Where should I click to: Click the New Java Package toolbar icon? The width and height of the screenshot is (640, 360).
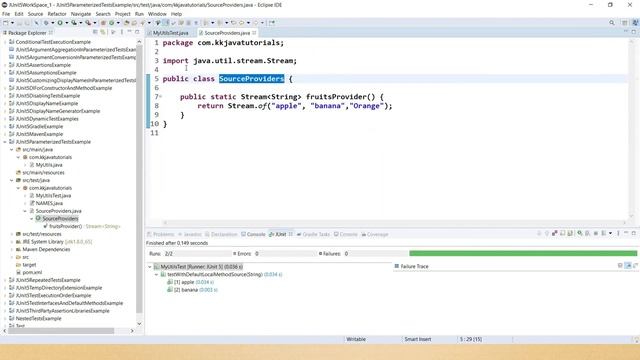tap(103, 23)
